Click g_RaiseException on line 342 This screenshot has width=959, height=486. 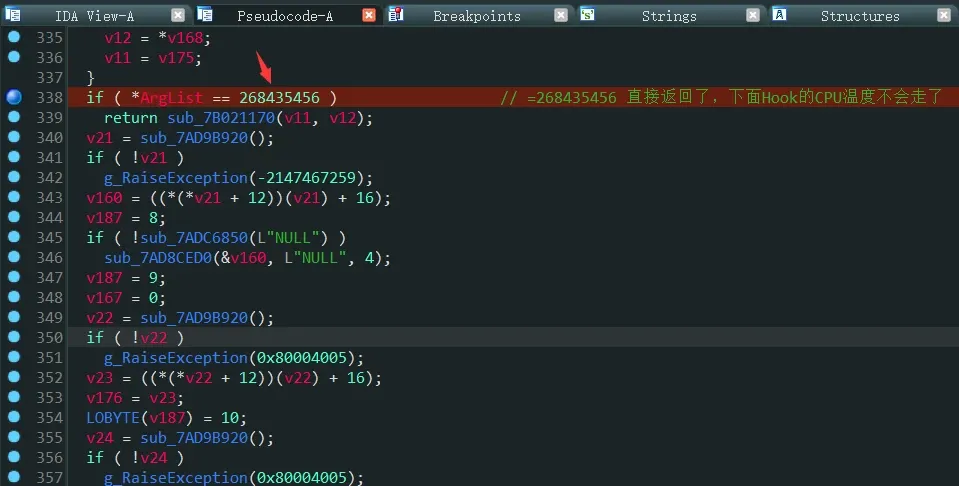176,178
